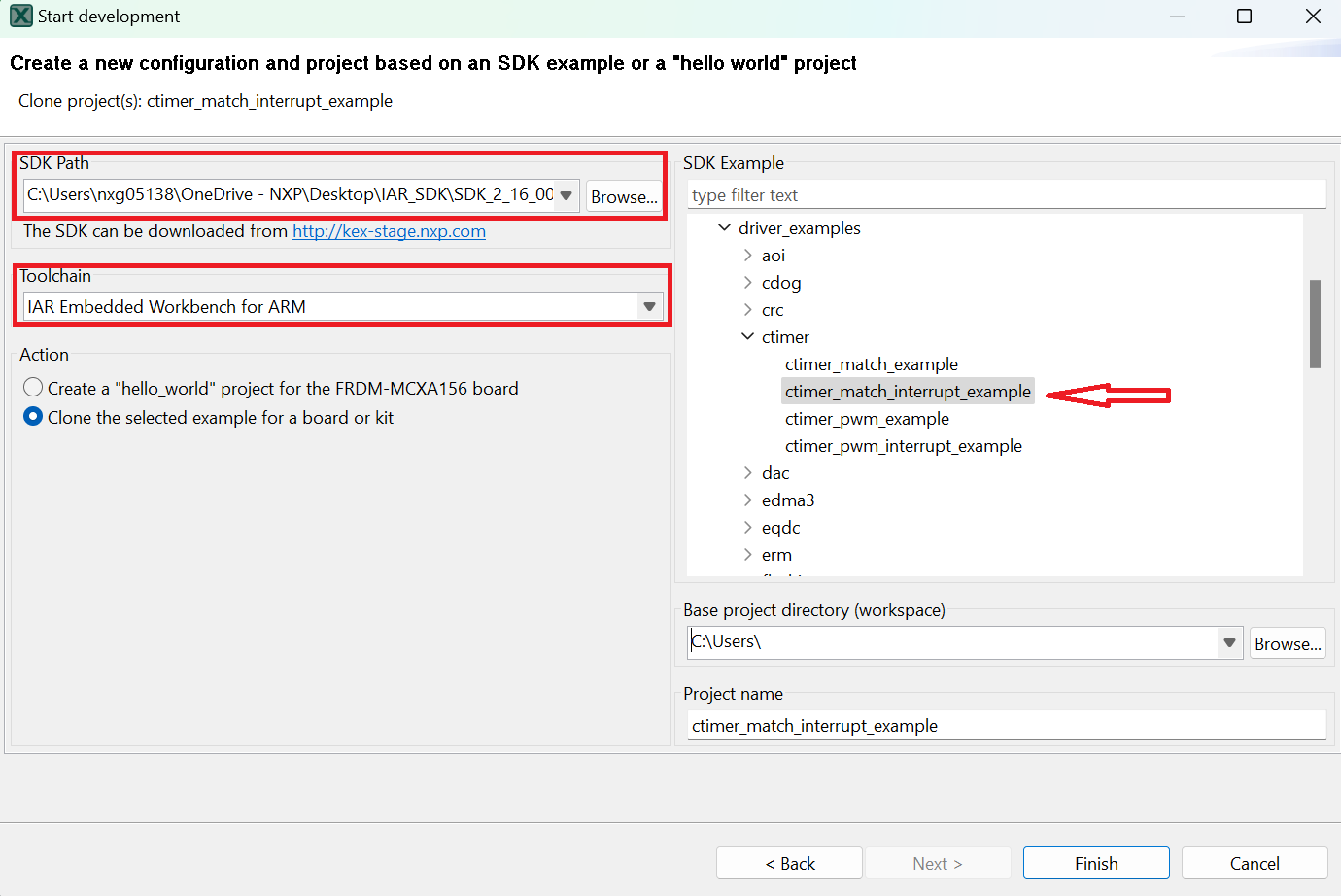Viewport: 1341px width, 896px height.
Task: Open the SDK Path dropdown
Action: pos(565,194)
